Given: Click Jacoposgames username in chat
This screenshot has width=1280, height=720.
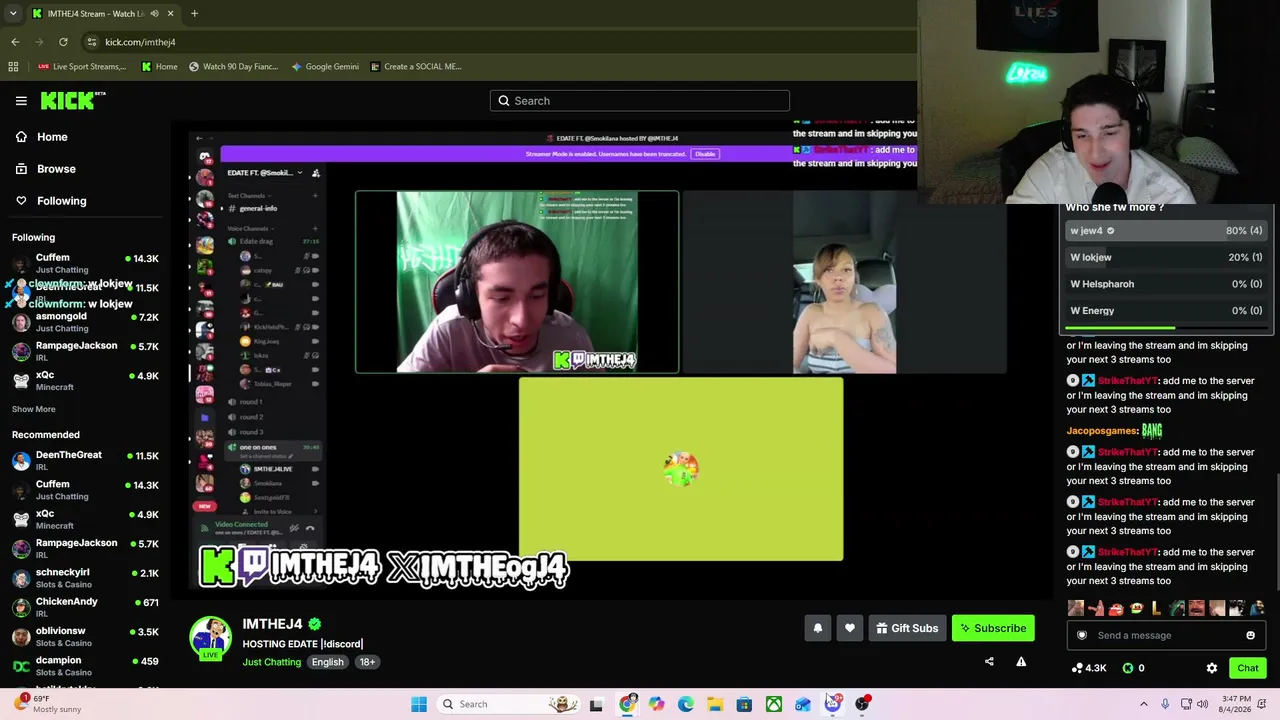Looking at the screenshot, I should tap(1101, 431).
